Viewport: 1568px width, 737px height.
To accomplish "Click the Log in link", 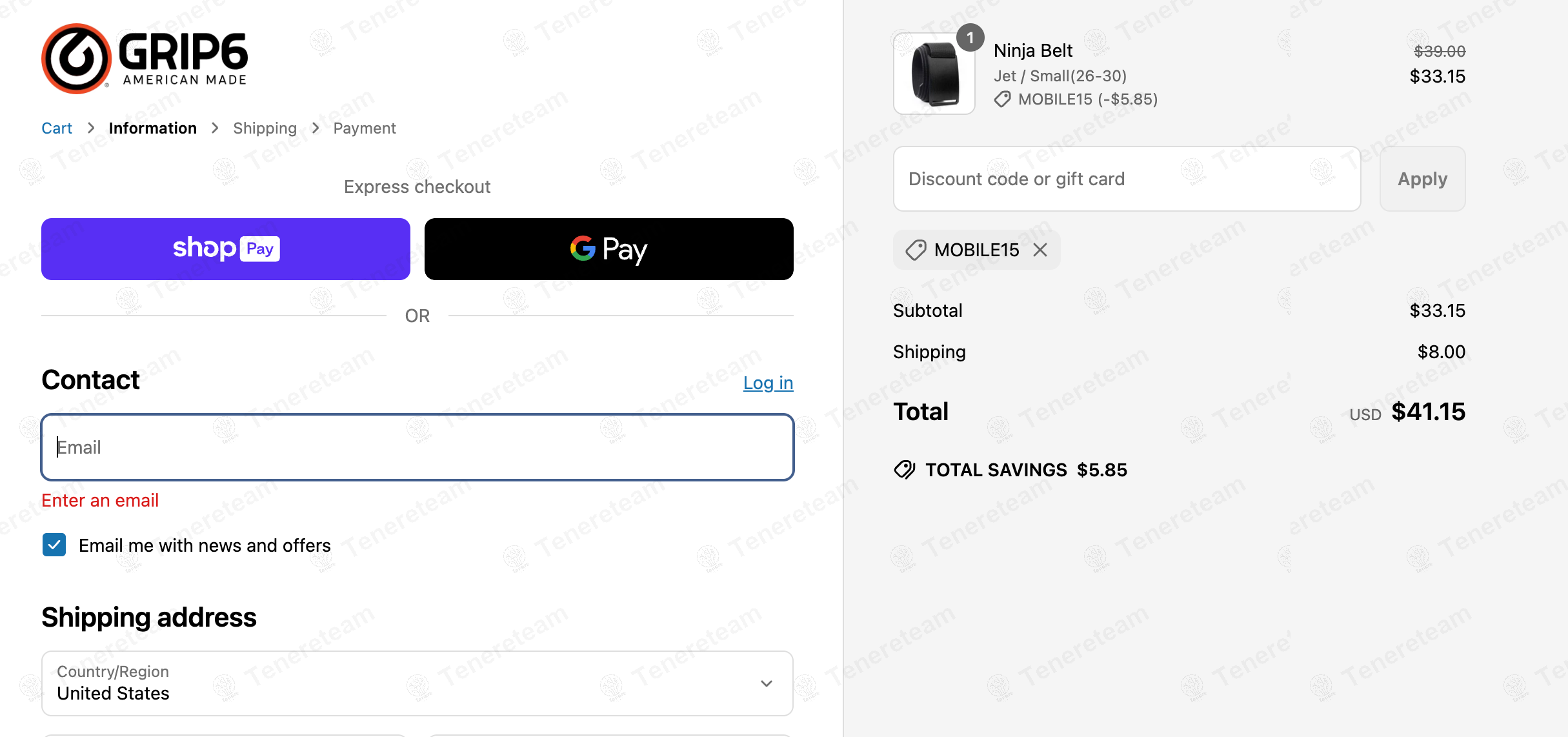I will [x=768, y=383].
